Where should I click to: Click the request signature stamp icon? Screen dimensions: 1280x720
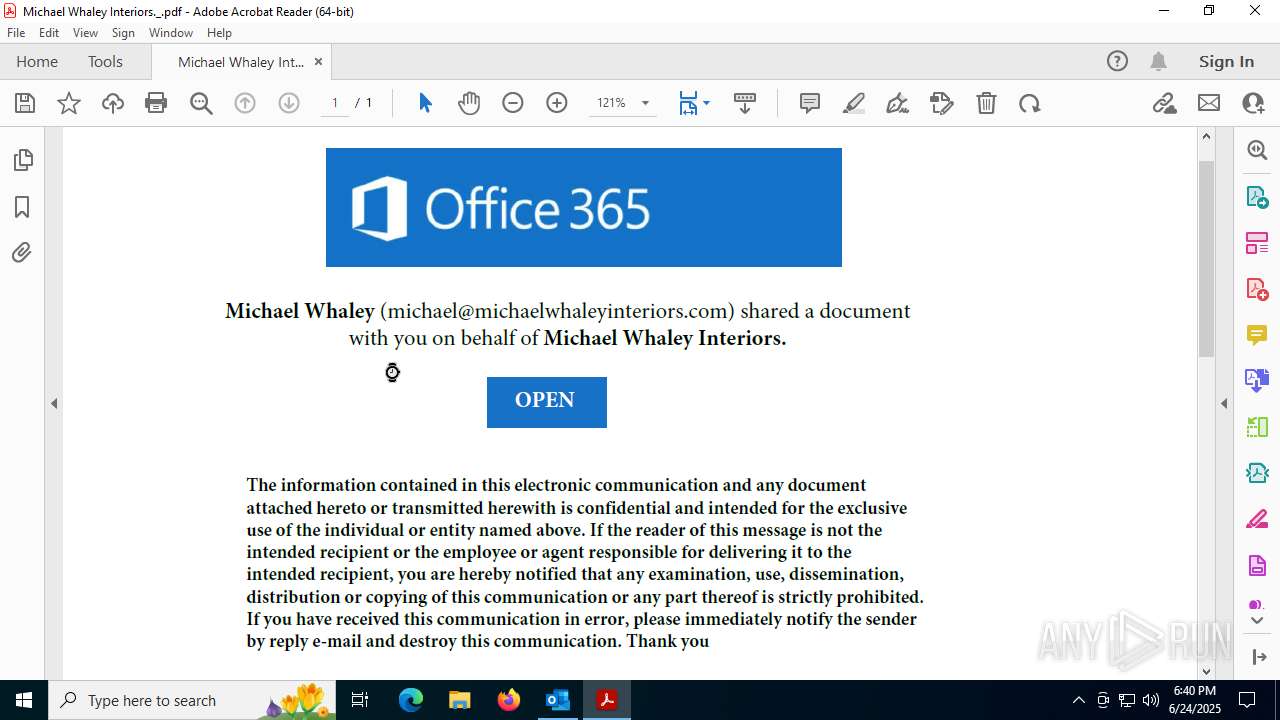(x=942, y=103)
